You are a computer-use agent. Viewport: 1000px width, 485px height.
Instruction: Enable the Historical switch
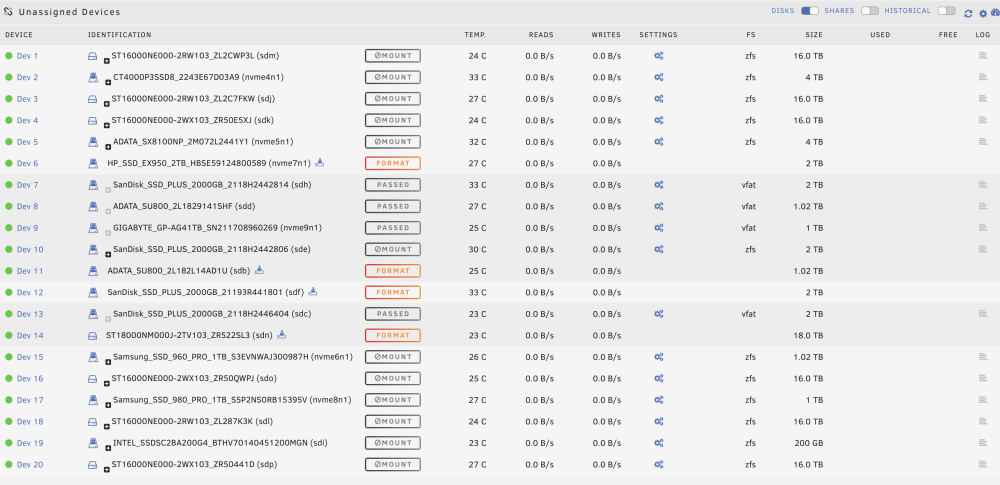pos(946,11)
